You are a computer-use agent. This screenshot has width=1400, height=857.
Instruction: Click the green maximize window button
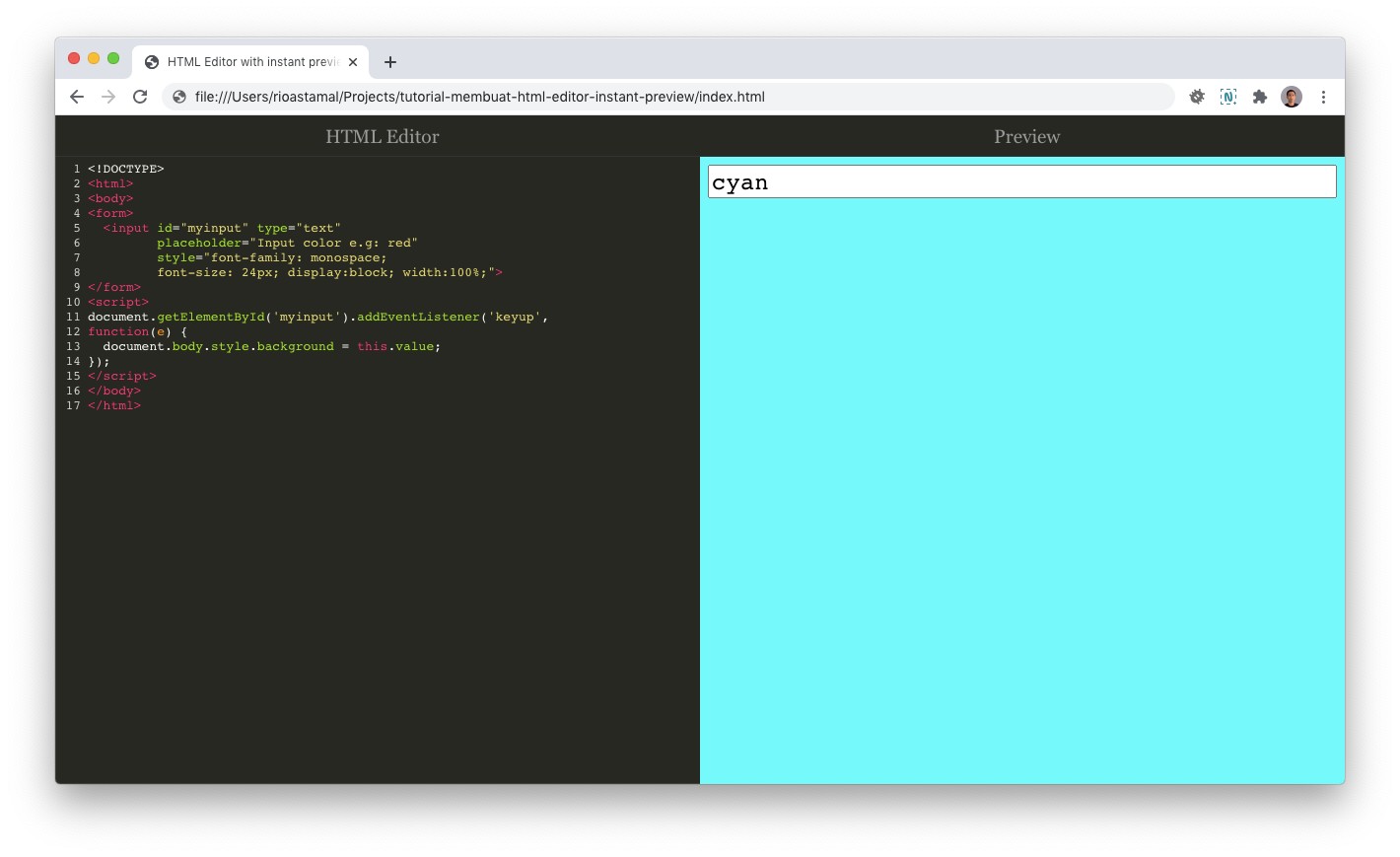[x=113, y=58]
